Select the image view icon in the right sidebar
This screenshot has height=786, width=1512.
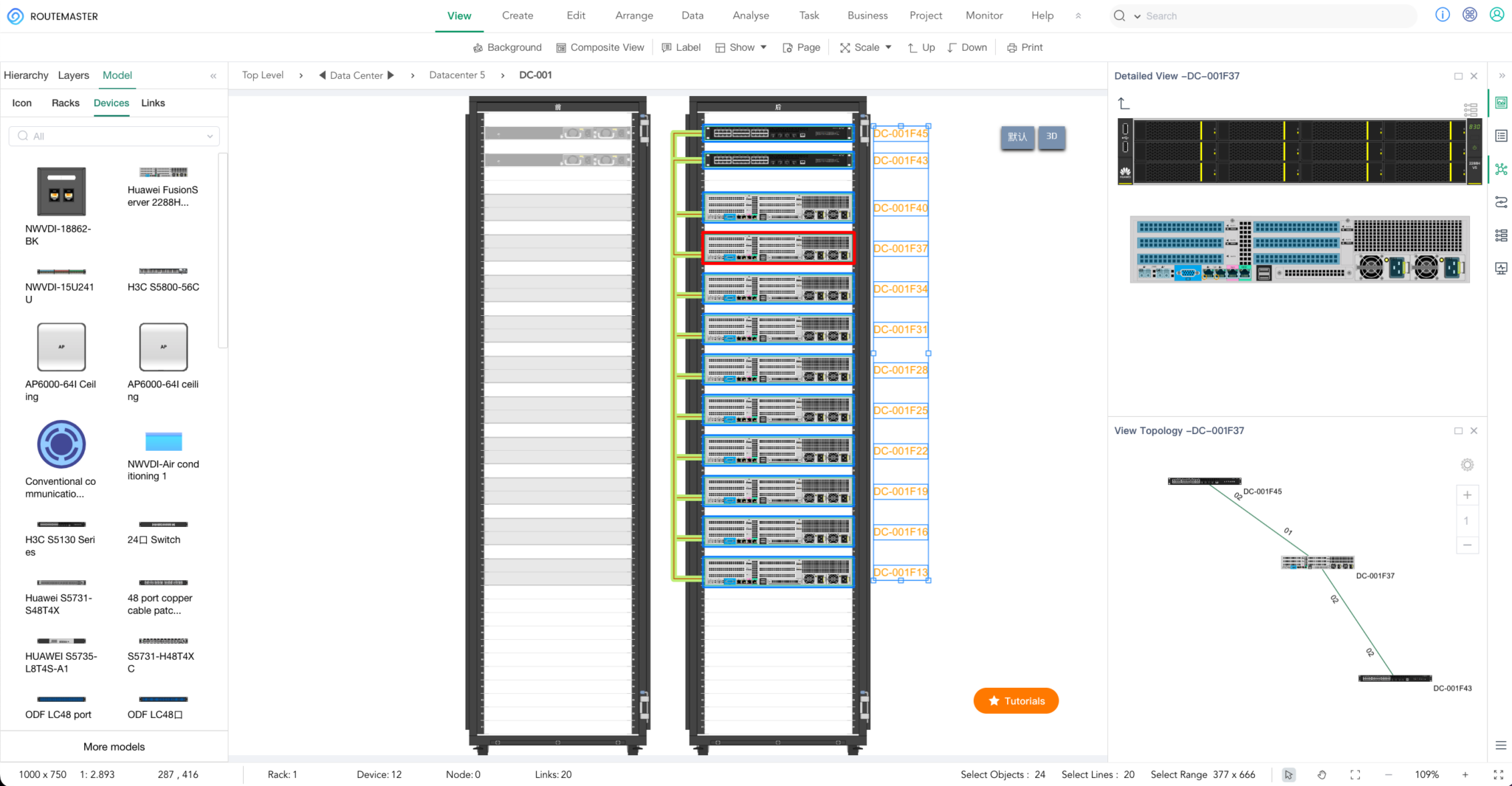point(1501,103)
